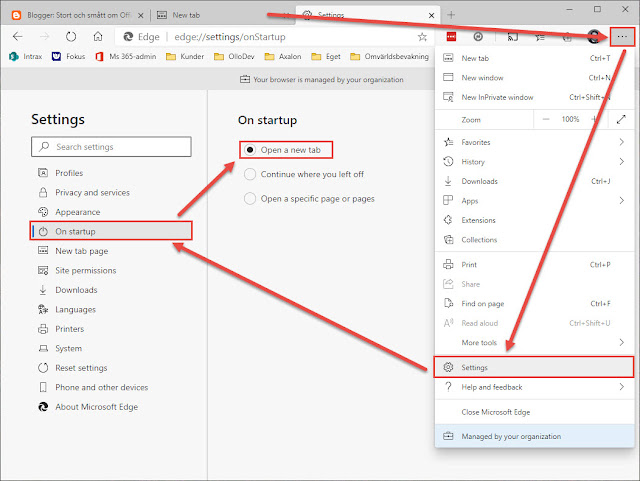
Task: Decrease zoom with minus button
Action: (546, 119)
